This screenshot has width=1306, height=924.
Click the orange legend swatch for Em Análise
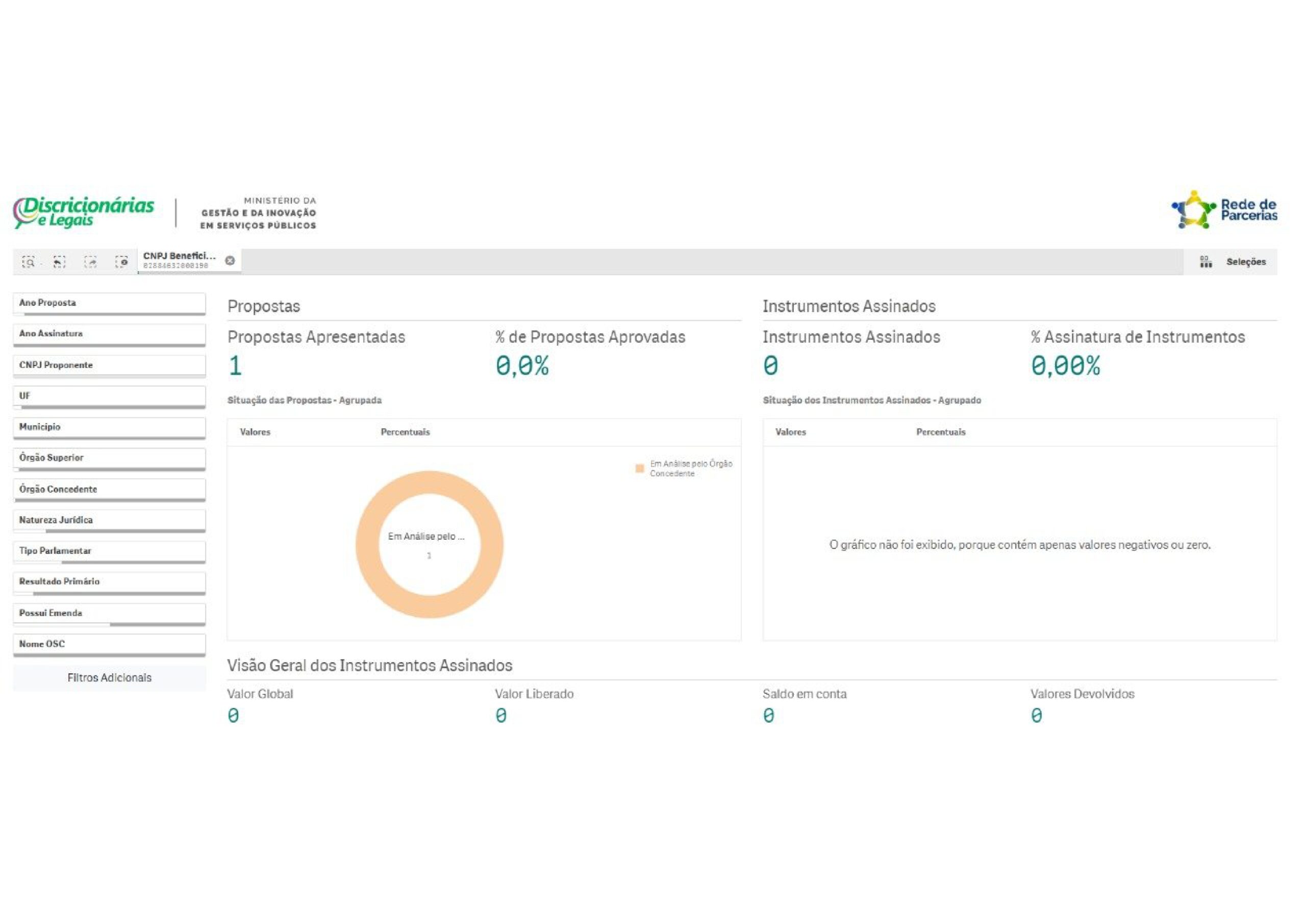pos(639,468)
